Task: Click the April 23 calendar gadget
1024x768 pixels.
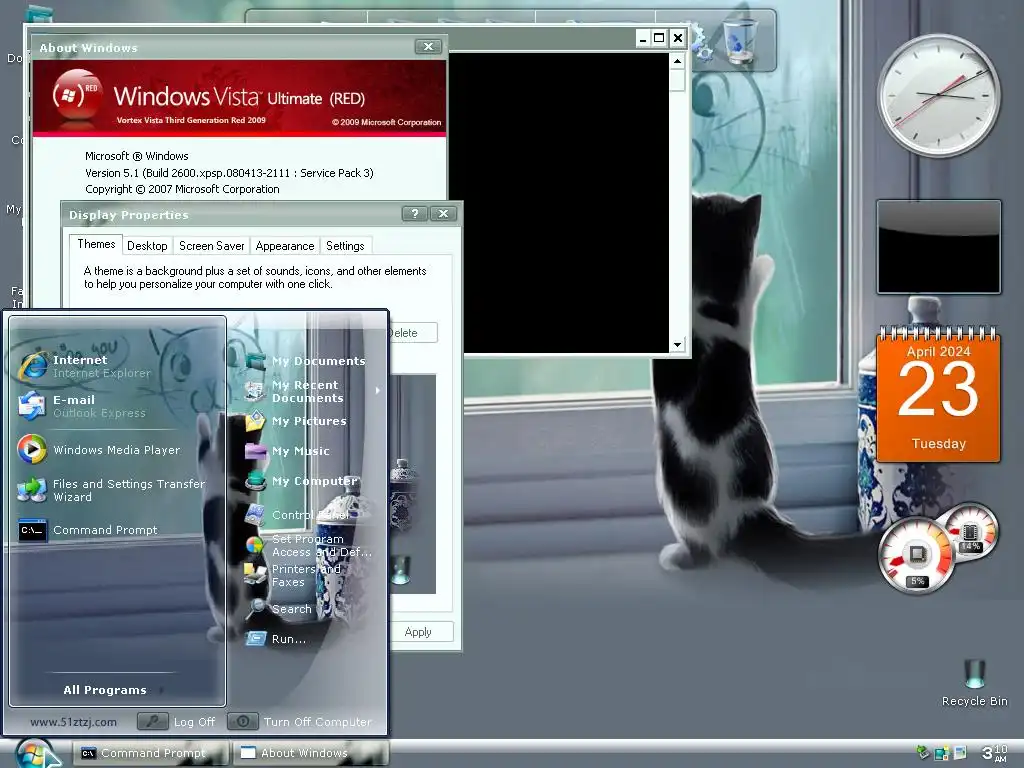Action: click(x=938, y=394)
